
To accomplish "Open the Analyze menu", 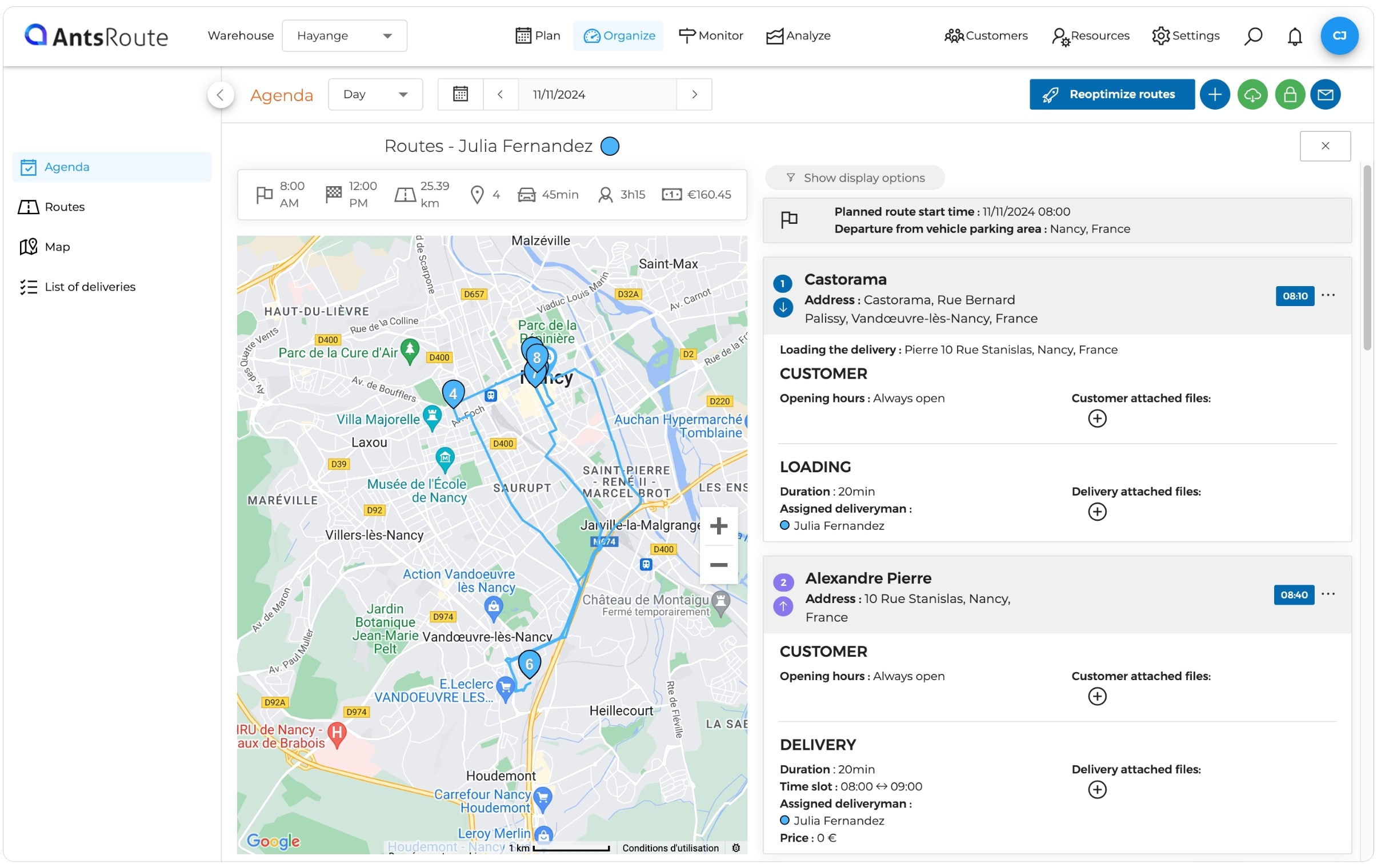I will pos(798,35).
